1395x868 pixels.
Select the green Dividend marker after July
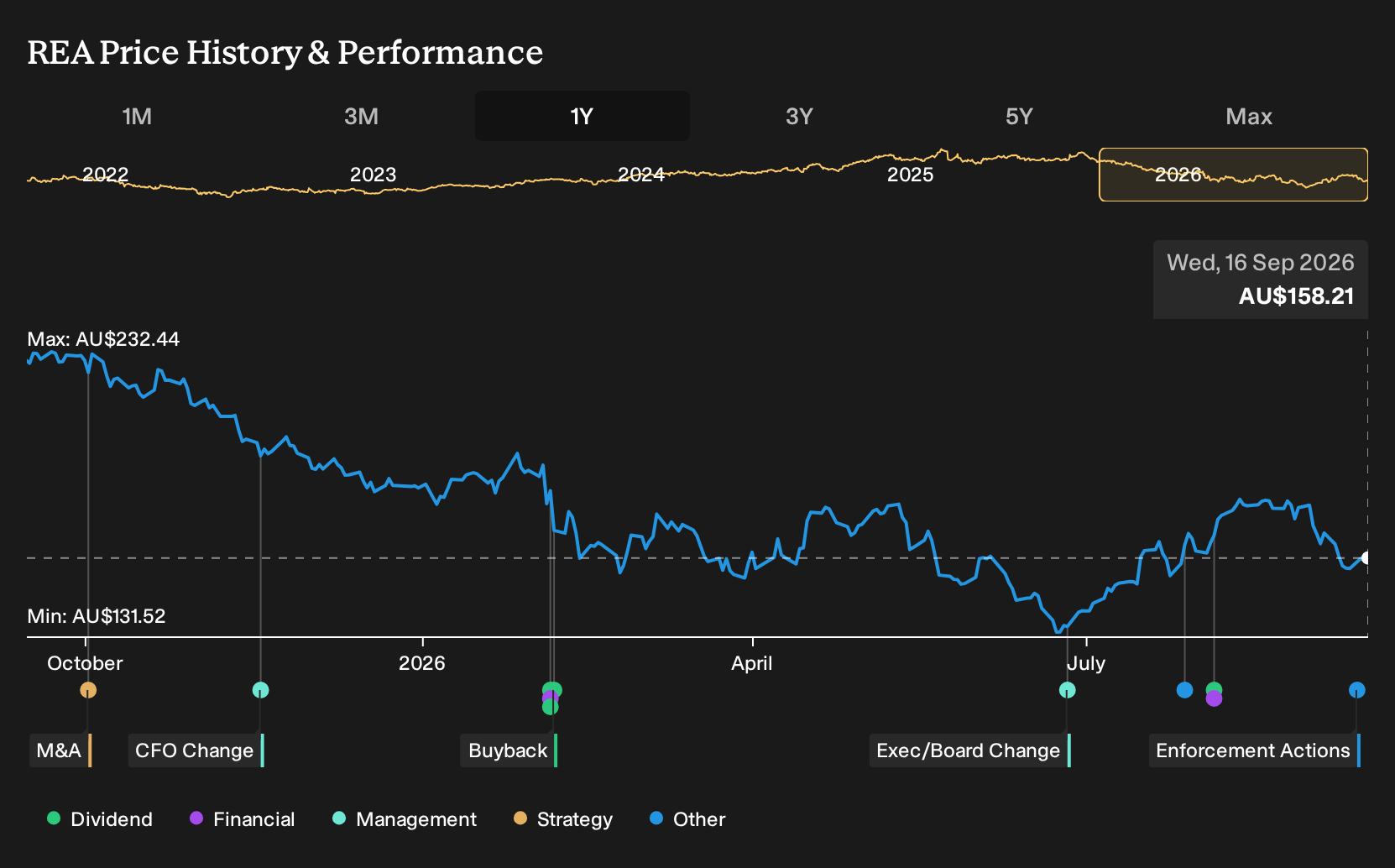(x=1214, y=688)
